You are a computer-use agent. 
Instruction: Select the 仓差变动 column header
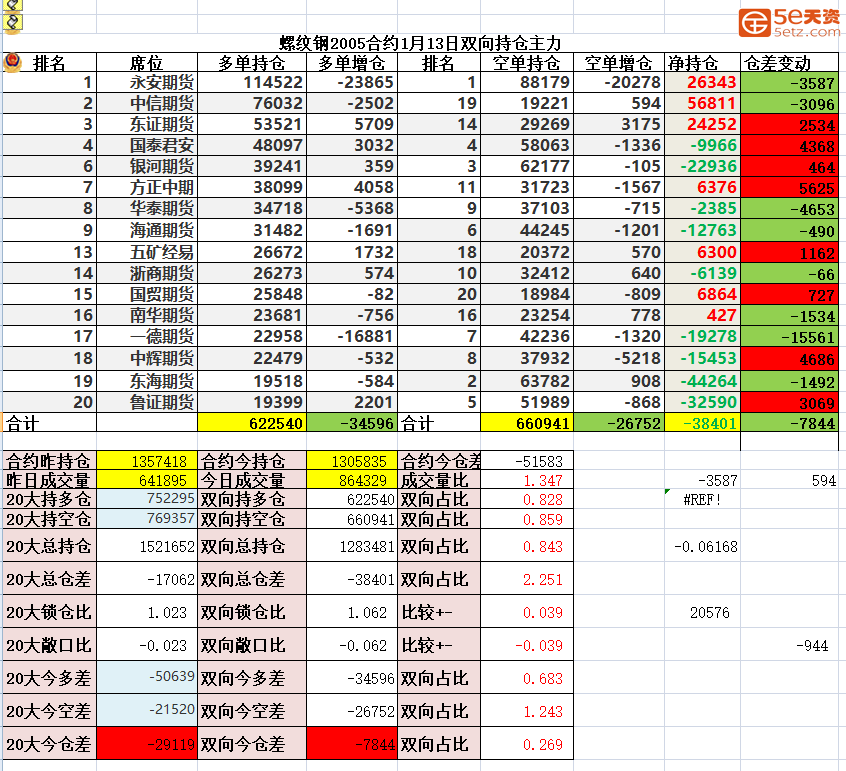tap(789, 63)
